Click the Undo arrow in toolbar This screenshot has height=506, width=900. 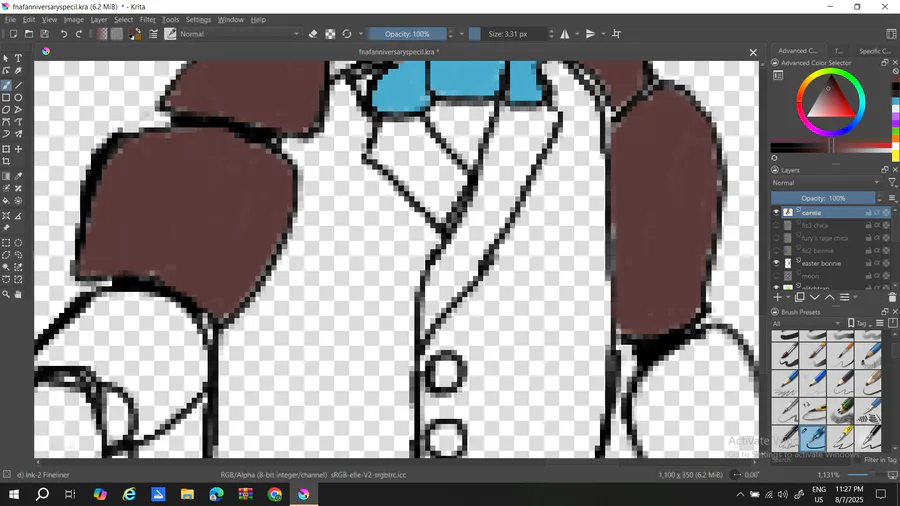[64, 34]
